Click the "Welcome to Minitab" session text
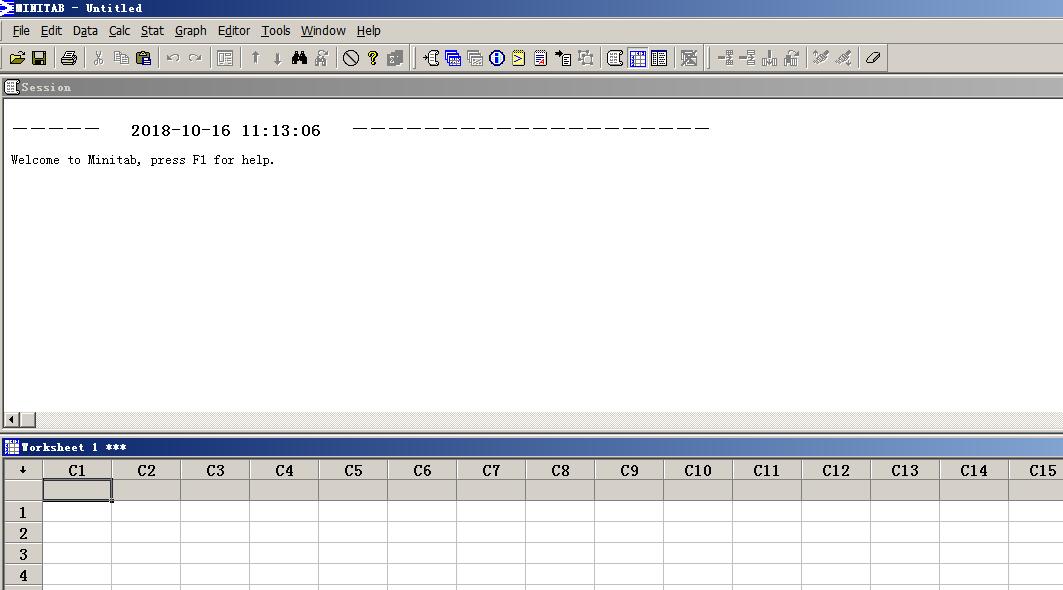Image resolution: width=1063 pixels, height=590 pixels. click(x=142, y=160)
